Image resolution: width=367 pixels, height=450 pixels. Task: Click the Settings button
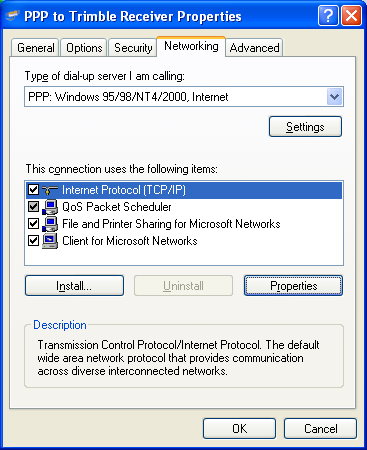(x=305, y=127)
